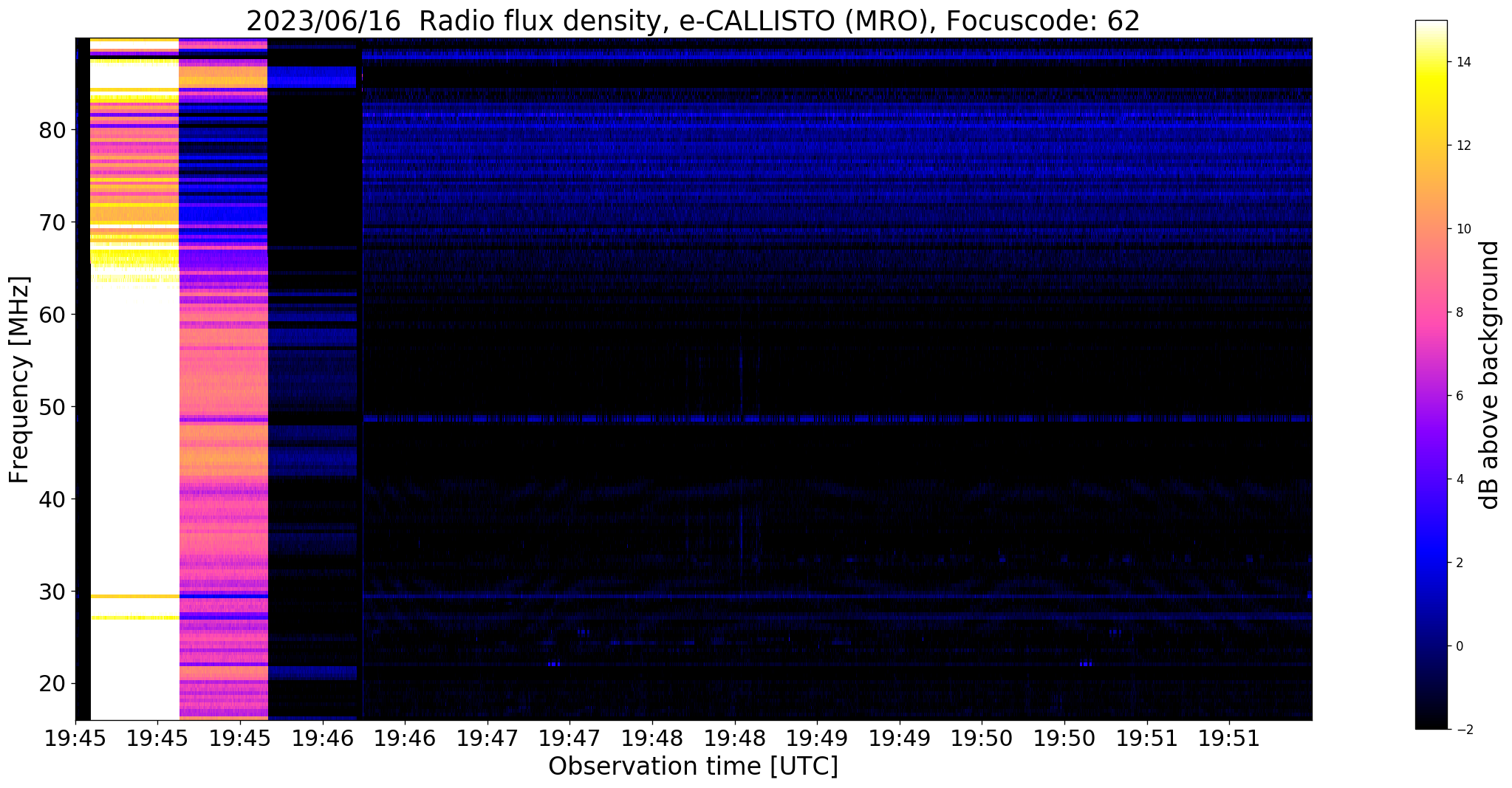Click the colorbar tick value 6
The width and height of the screenshot is (1512, 788).
point(1459,396)
